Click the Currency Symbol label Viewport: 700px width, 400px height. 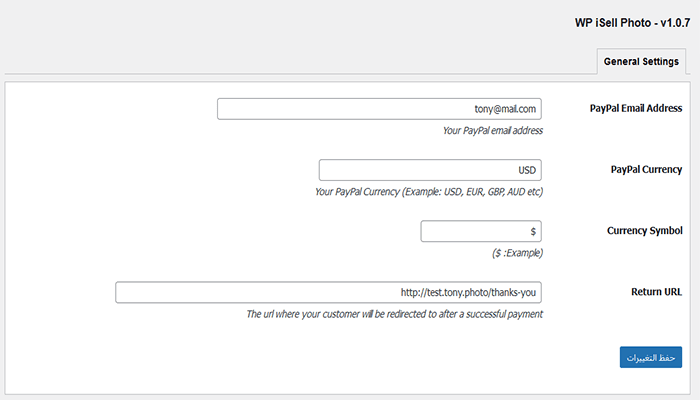coord(644,231)
